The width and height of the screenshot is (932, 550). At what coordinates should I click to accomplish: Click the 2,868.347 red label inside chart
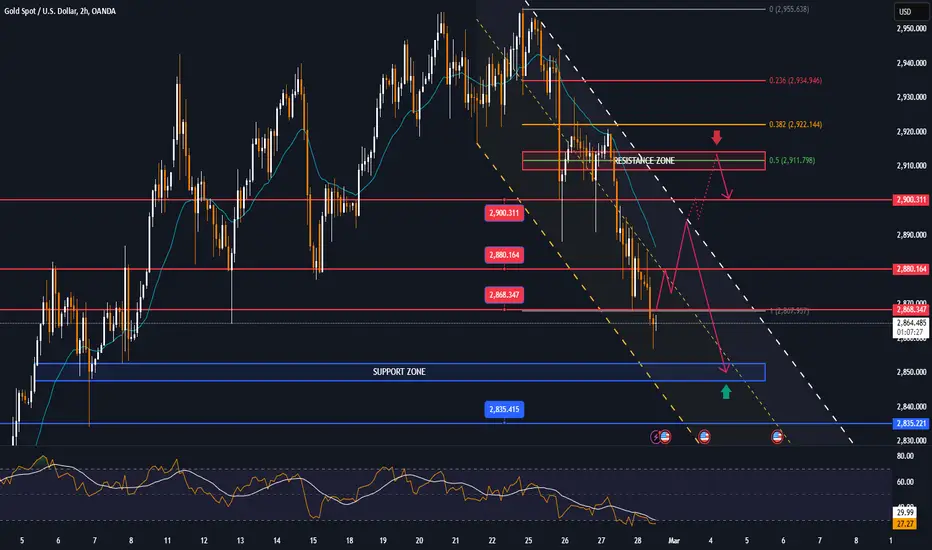pyautogui.click(x=504, y=295)
